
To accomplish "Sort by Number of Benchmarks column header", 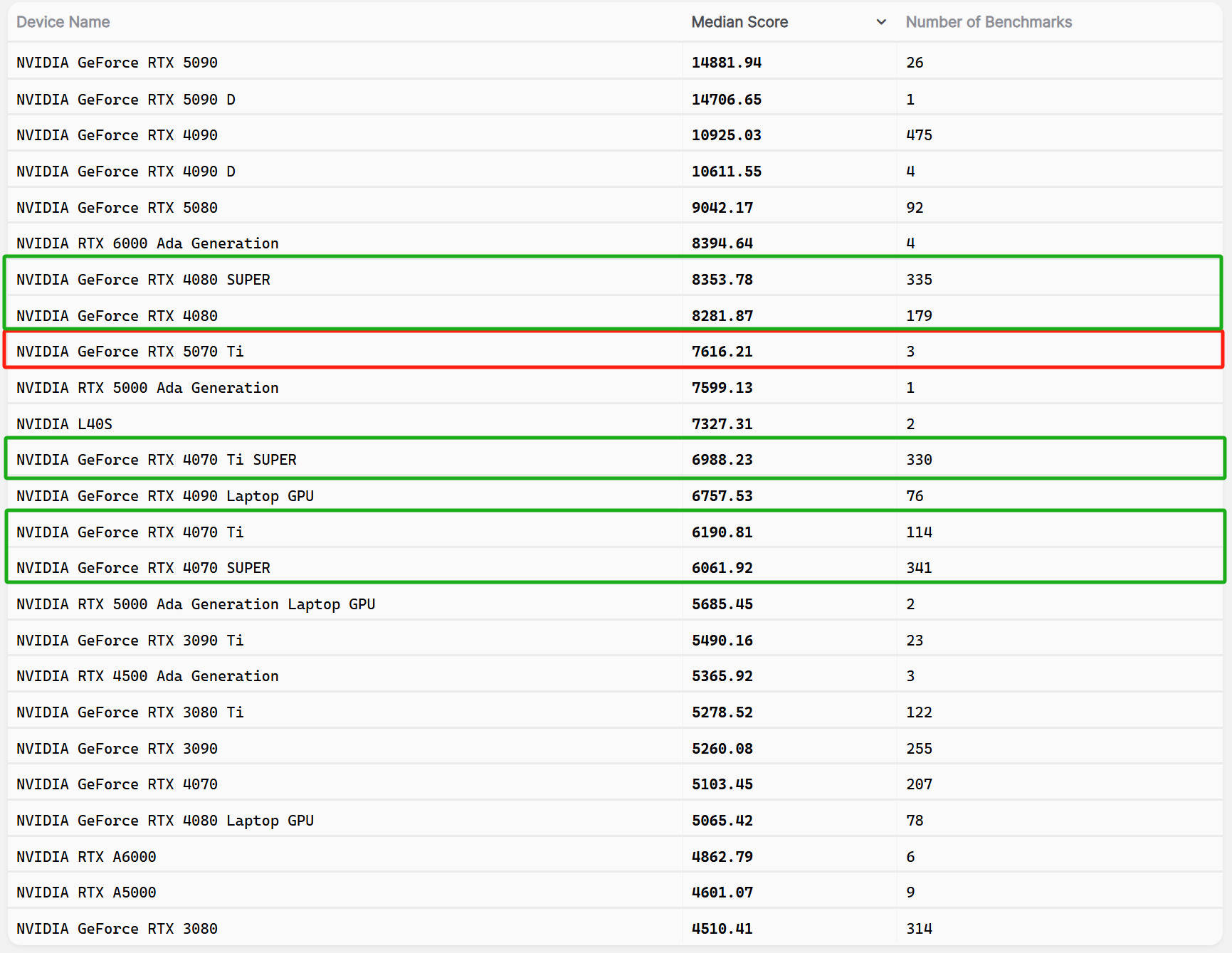I will coord(989,22).
